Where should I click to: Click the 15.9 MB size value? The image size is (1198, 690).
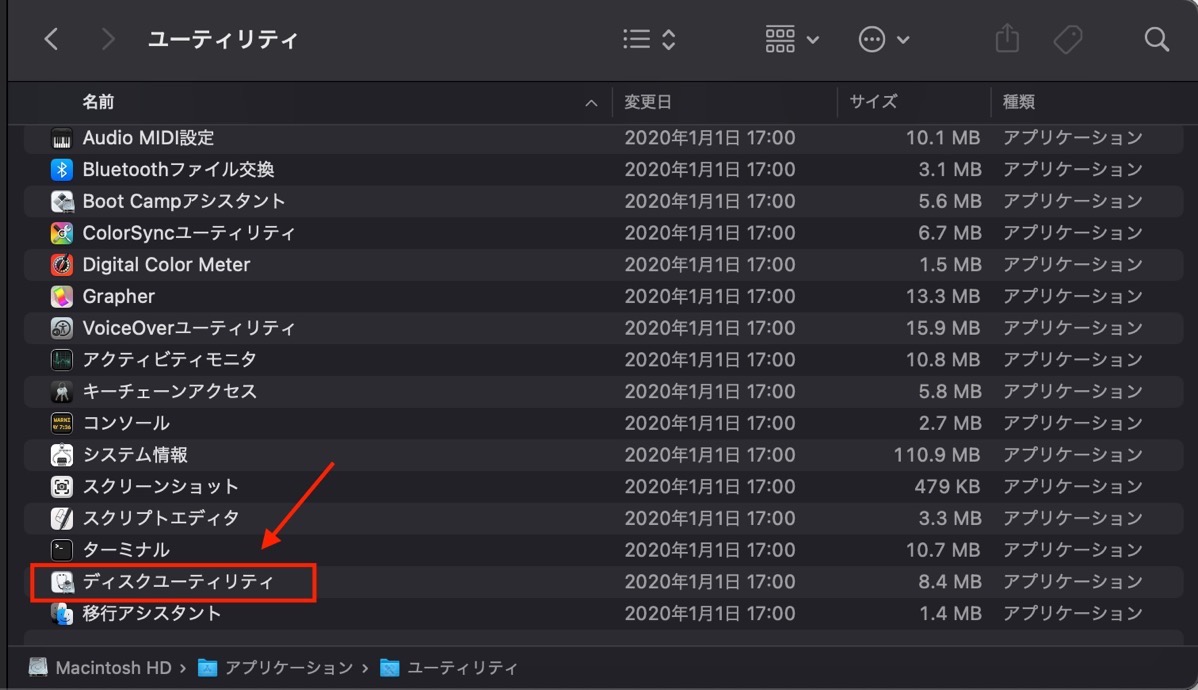[943, 328]
